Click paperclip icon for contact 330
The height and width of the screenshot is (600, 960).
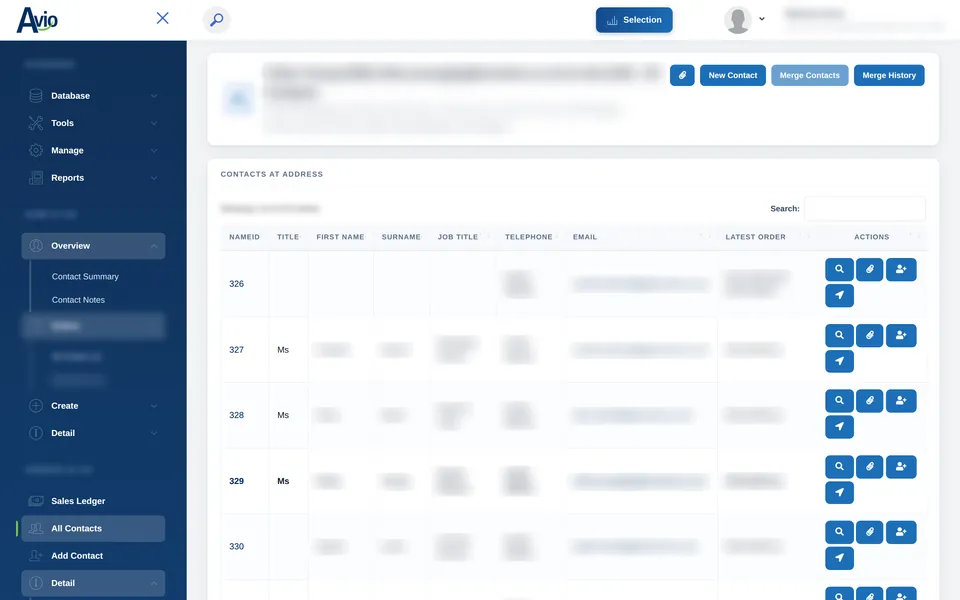pyautogui.click(x=869, y=533)
